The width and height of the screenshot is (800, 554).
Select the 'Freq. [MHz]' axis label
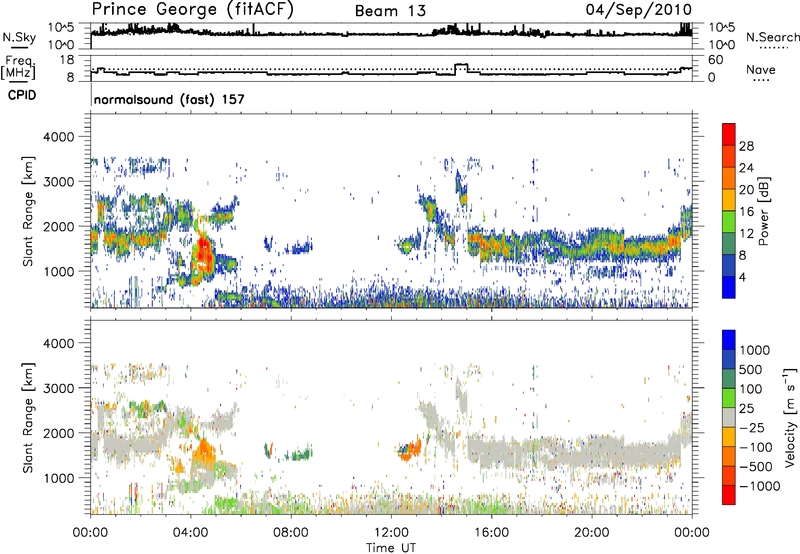[19, 68]
